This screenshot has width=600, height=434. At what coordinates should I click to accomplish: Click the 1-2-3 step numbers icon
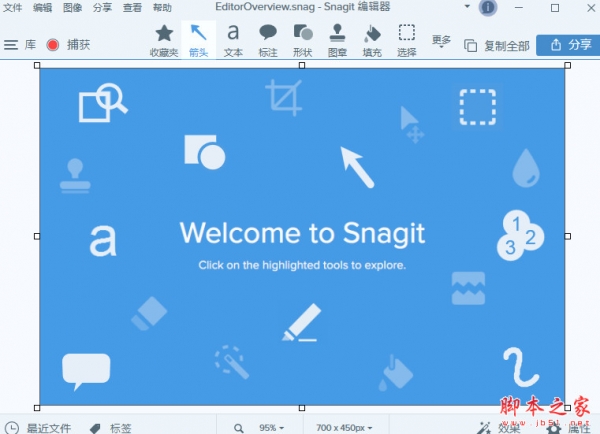520,235
